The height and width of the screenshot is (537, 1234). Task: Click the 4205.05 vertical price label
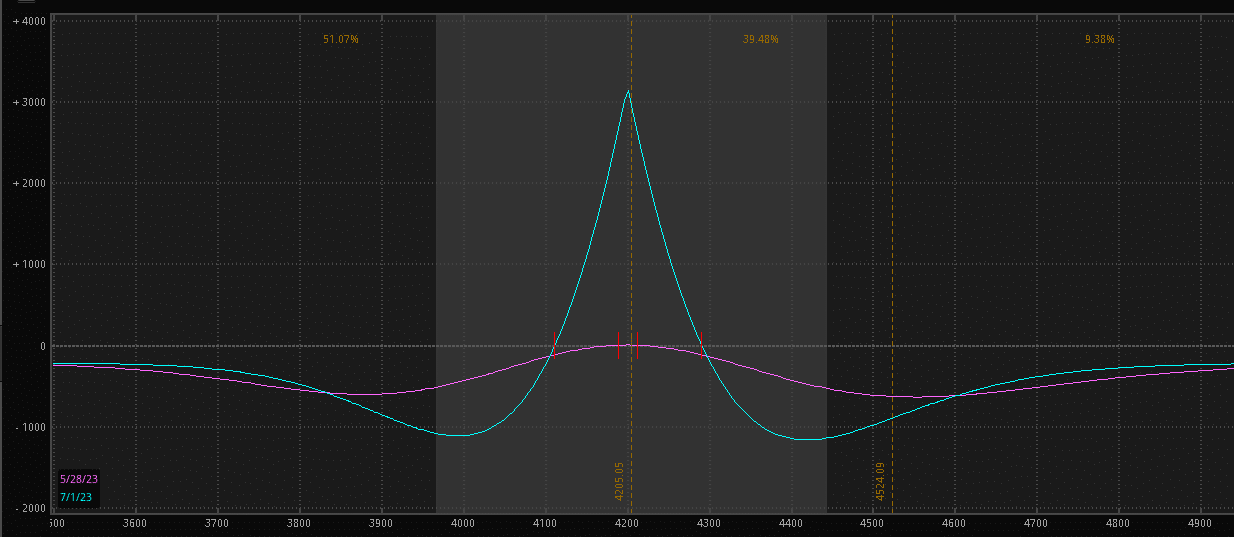(620, 481)
